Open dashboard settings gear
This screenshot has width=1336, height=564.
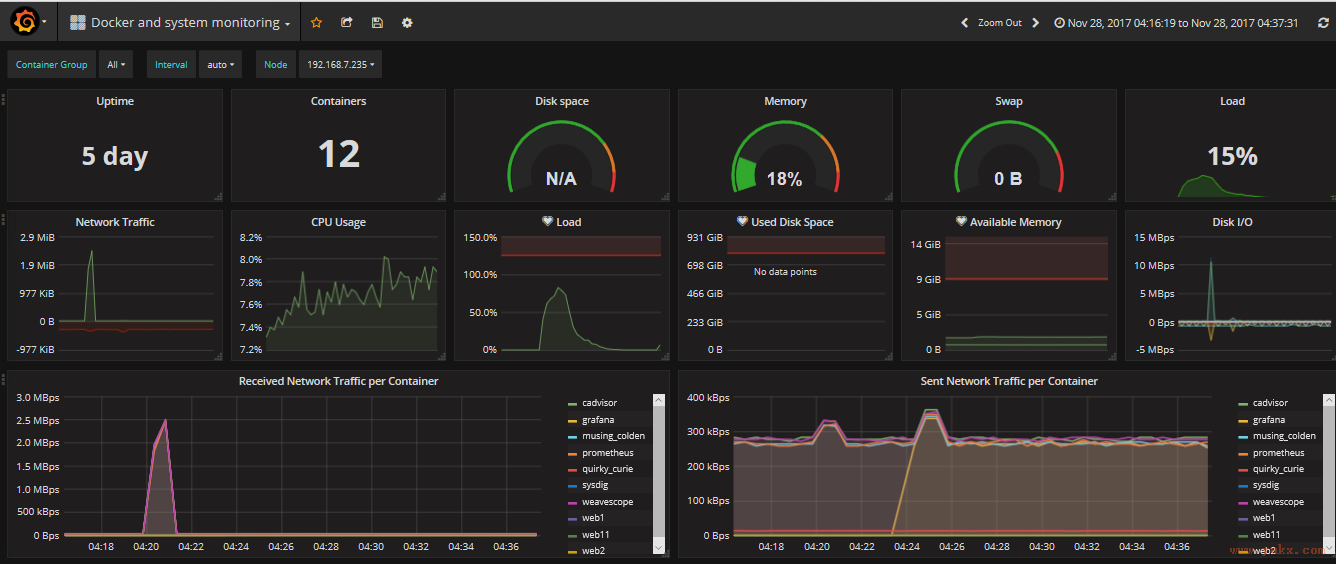[407, 22]
